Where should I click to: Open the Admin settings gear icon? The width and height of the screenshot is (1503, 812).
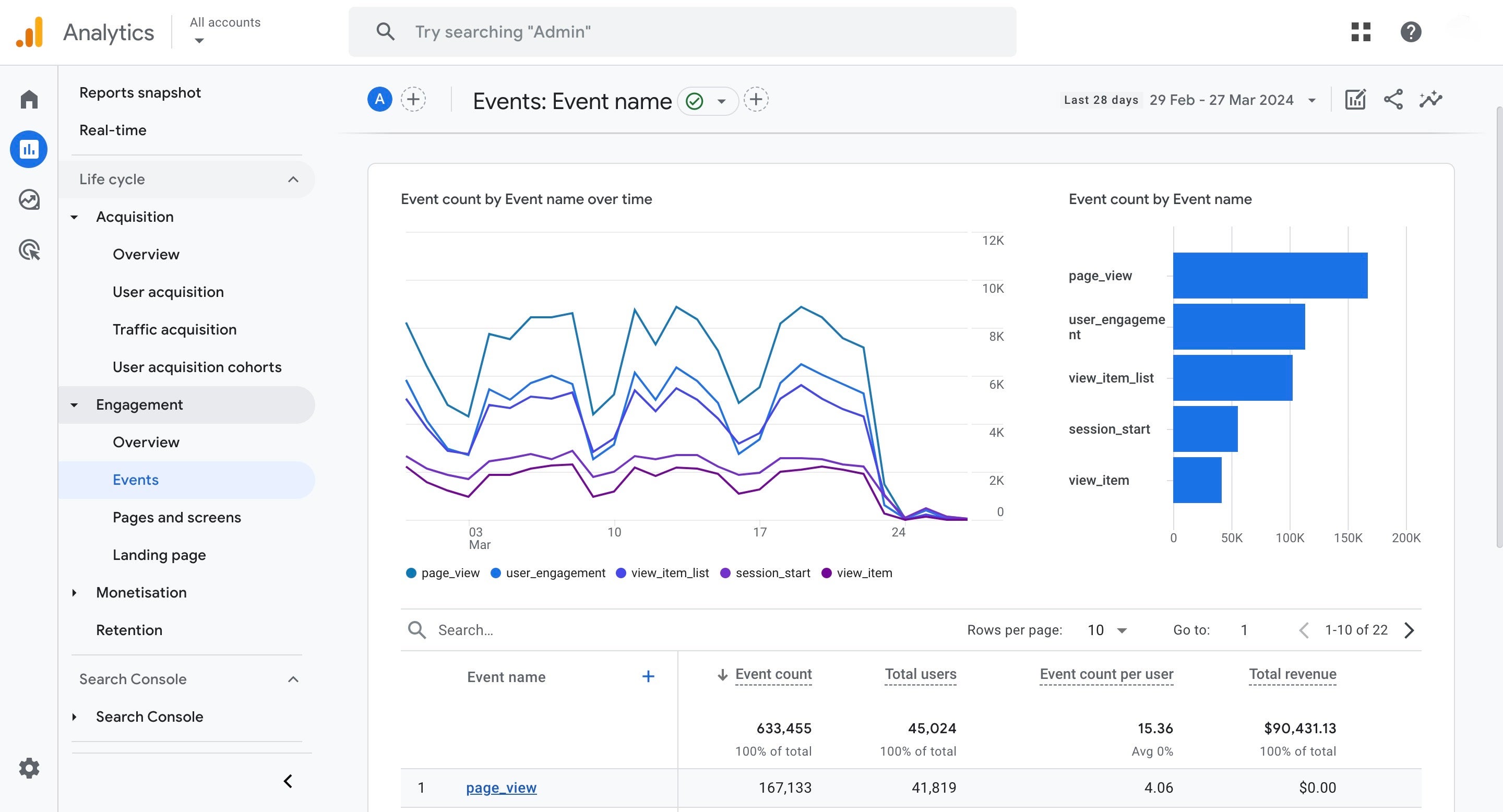(29, 768)
